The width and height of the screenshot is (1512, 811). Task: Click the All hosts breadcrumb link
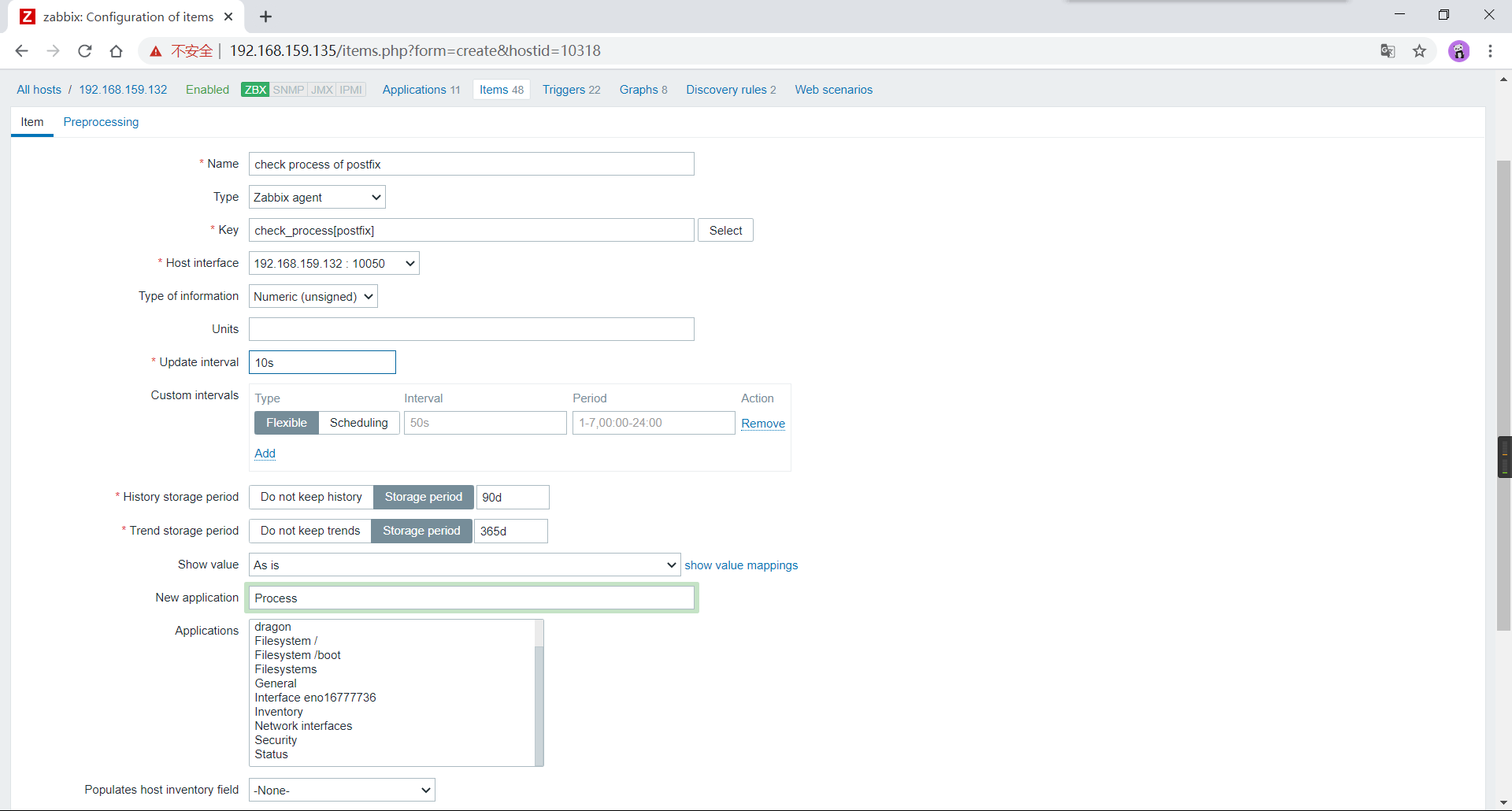[x=39, y=90]
